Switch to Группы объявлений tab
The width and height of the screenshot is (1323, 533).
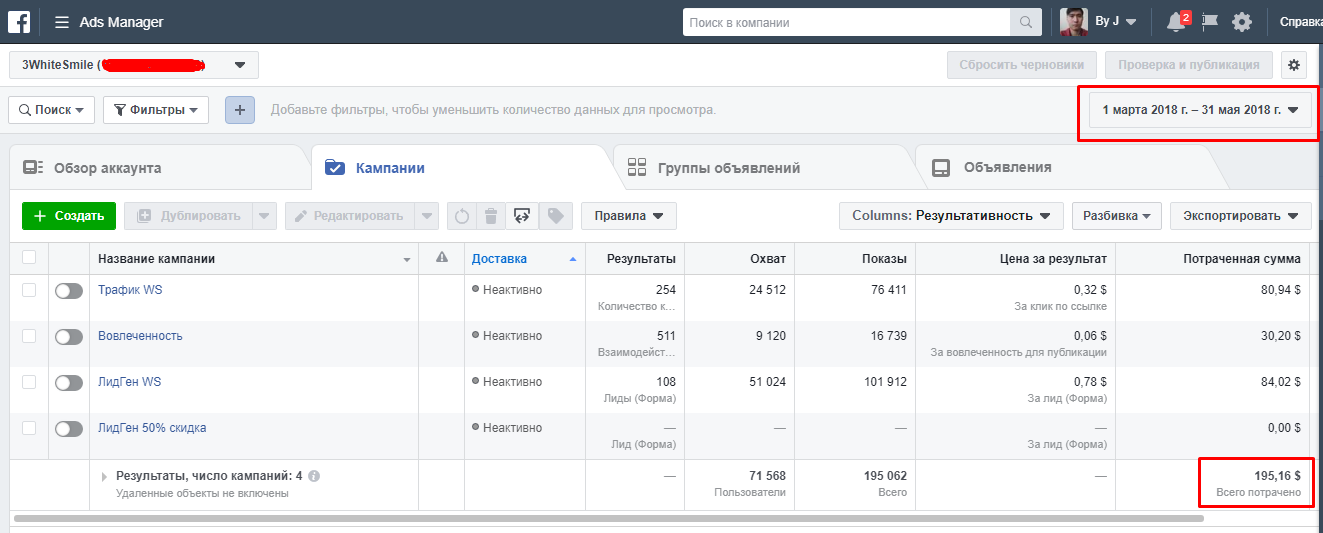click(728, 168)
